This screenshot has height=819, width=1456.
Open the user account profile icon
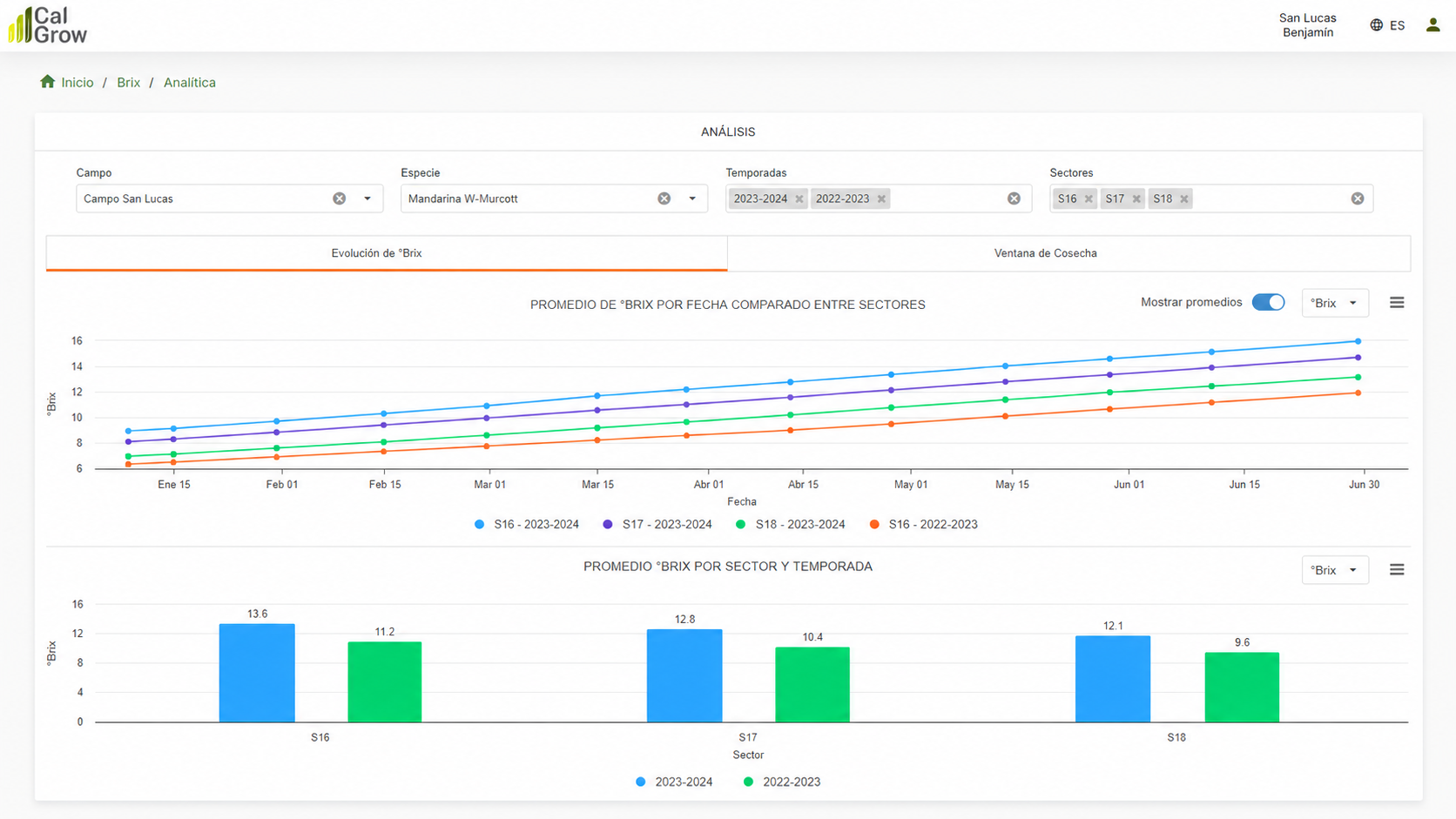point(1432,25)
